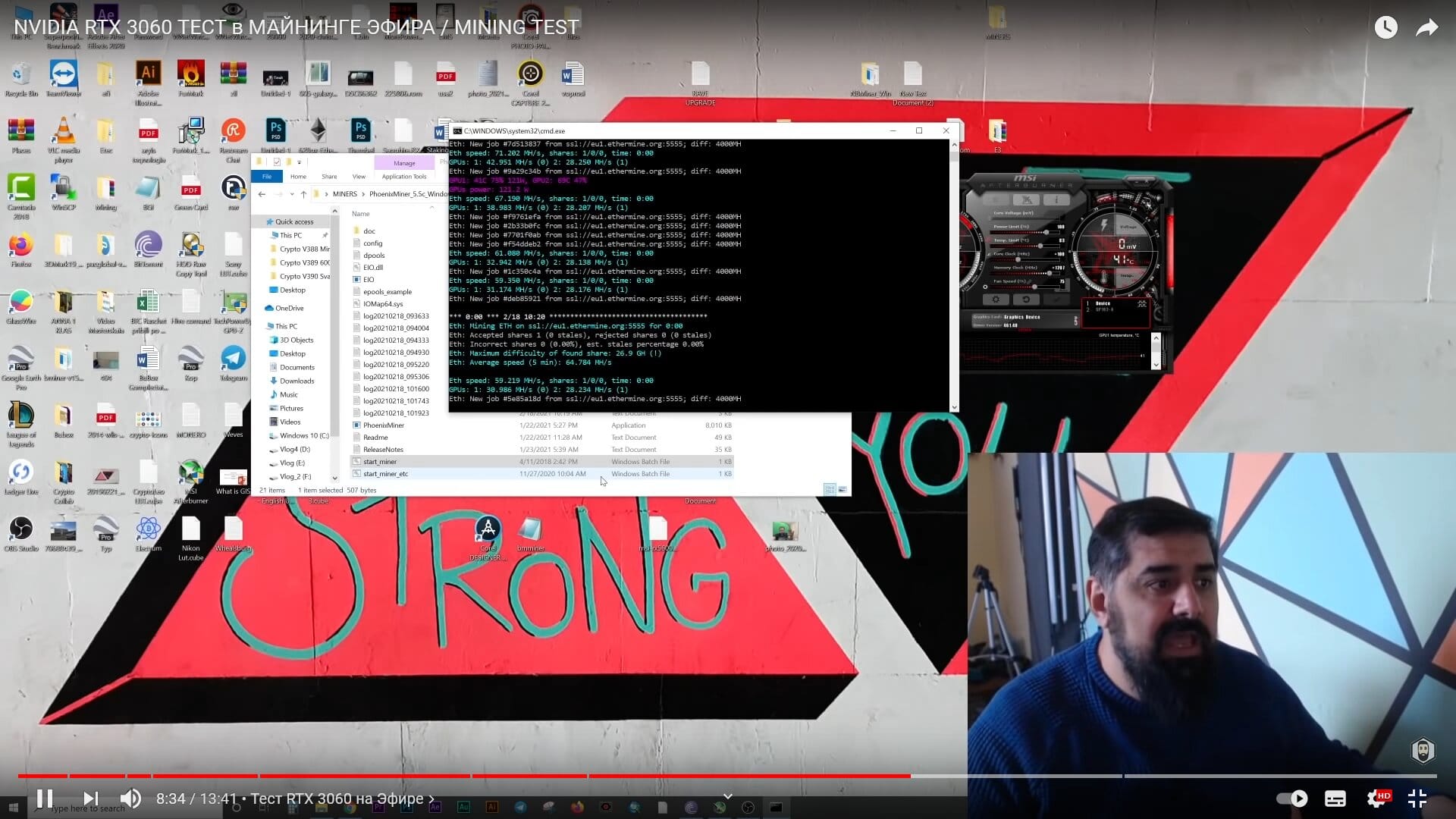This screenshot has height=819, width=1456.
Task: Toggle the fan speed auto mode in Afterburner
Action: [986, 287]
